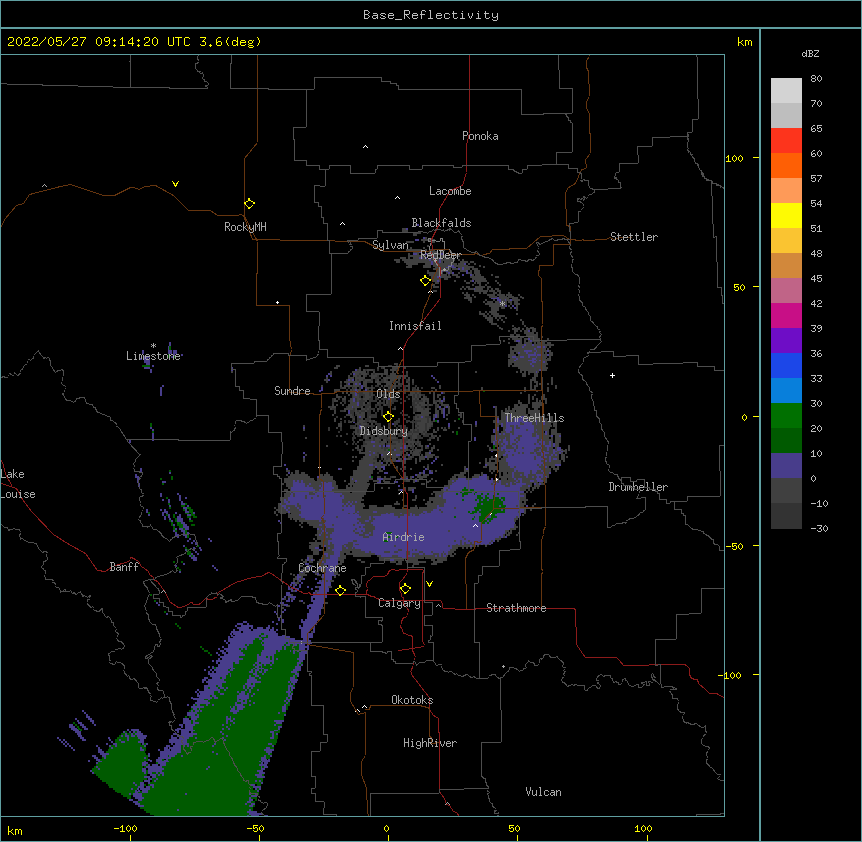
Task: Click the 80 value in dBZ legend
Action: tap(816, 79)
